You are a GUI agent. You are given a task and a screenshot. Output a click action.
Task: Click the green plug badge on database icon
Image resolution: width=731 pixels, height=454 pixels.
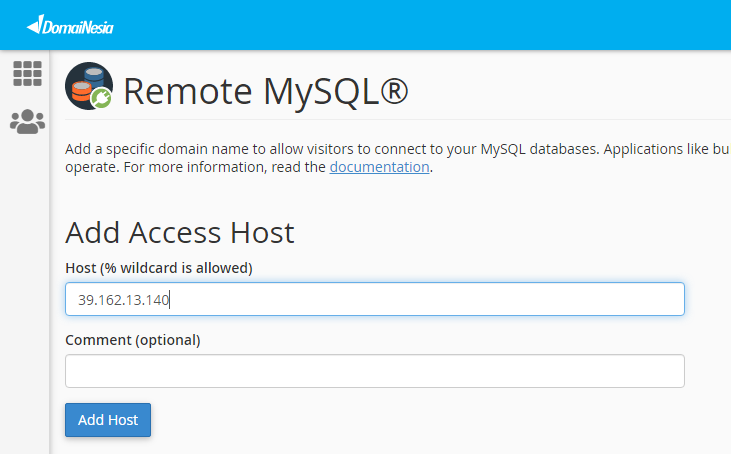(102, 98)
